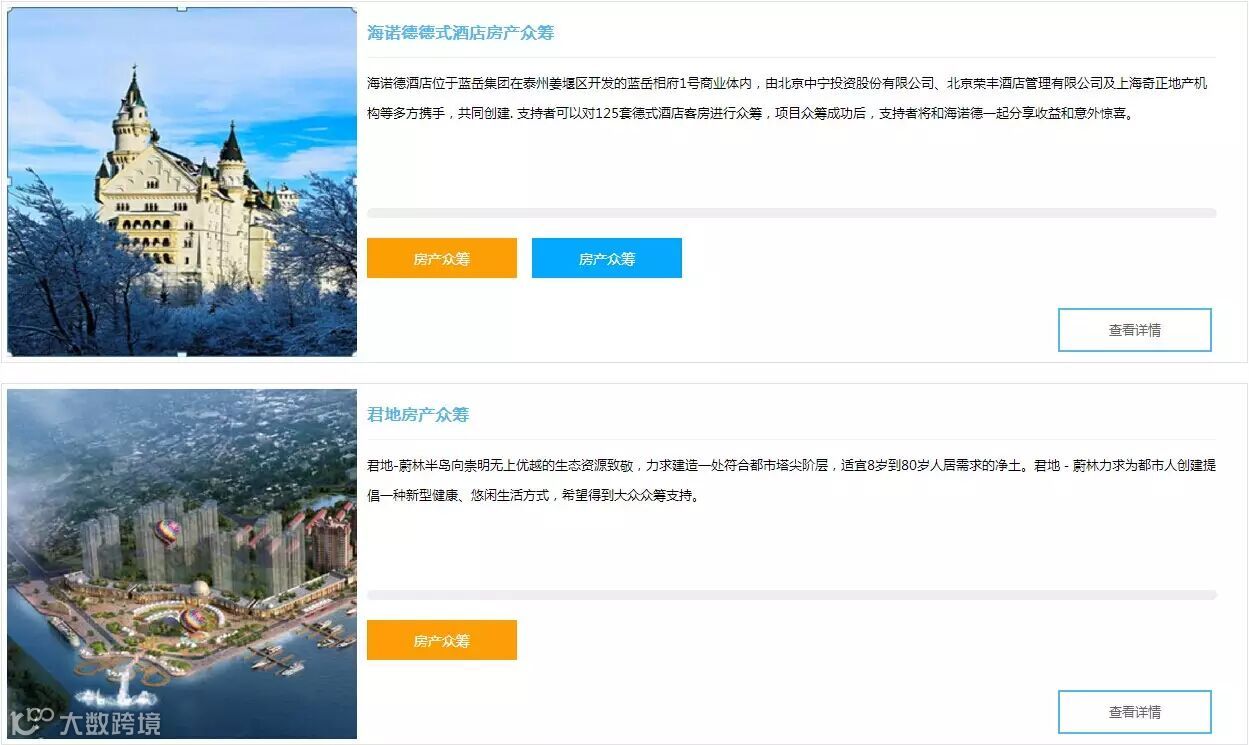View details (查看详情) for 海诺德 hotel project

coord(1135,330)
